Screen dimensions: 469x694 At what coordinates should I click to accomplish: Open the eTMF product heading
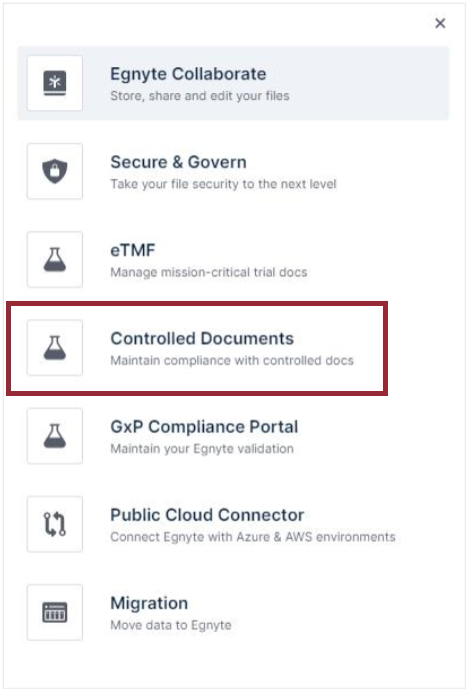tap(133, 251)
